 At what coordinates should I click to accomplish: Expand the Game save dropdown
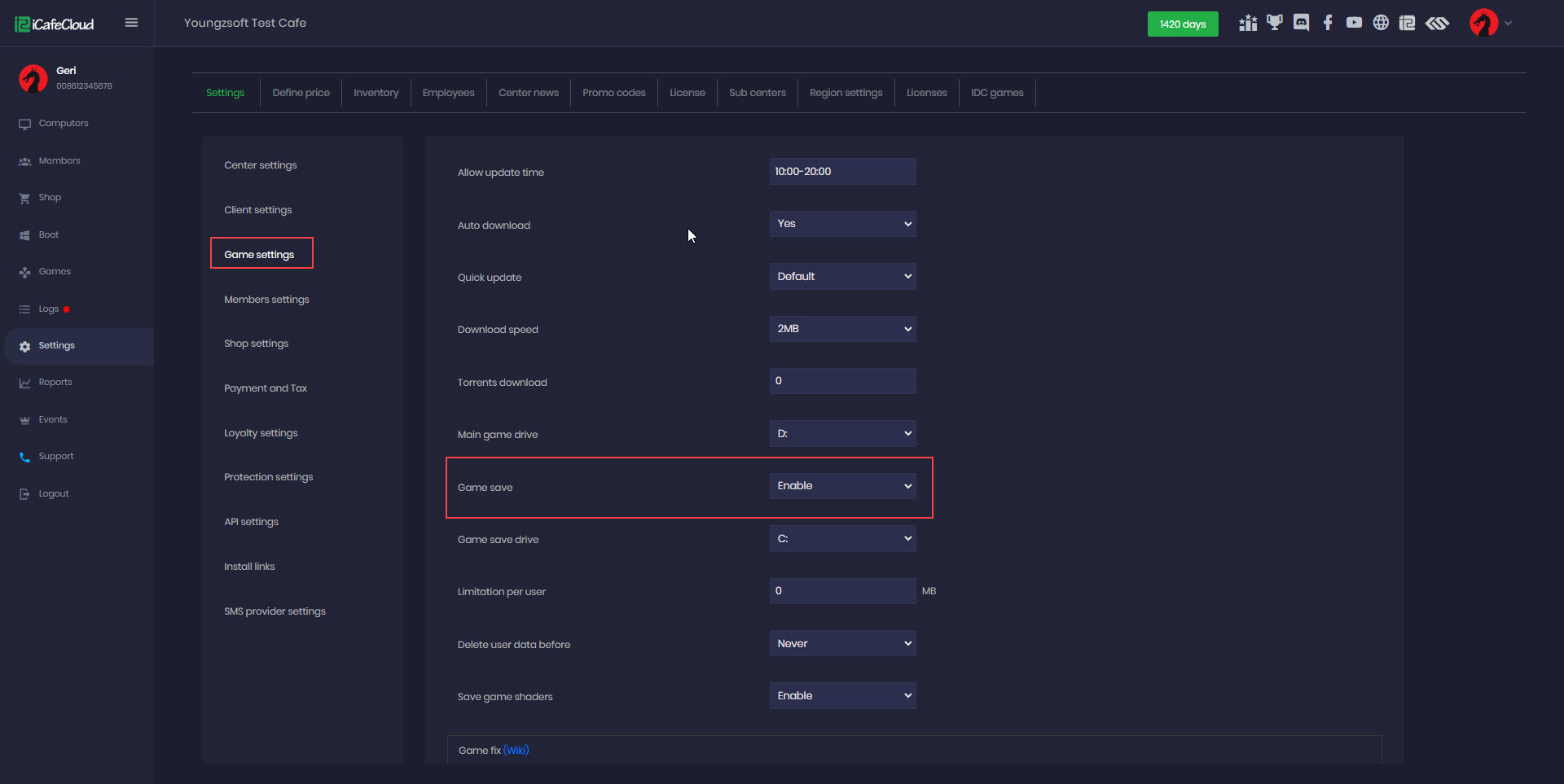[842, 486]
